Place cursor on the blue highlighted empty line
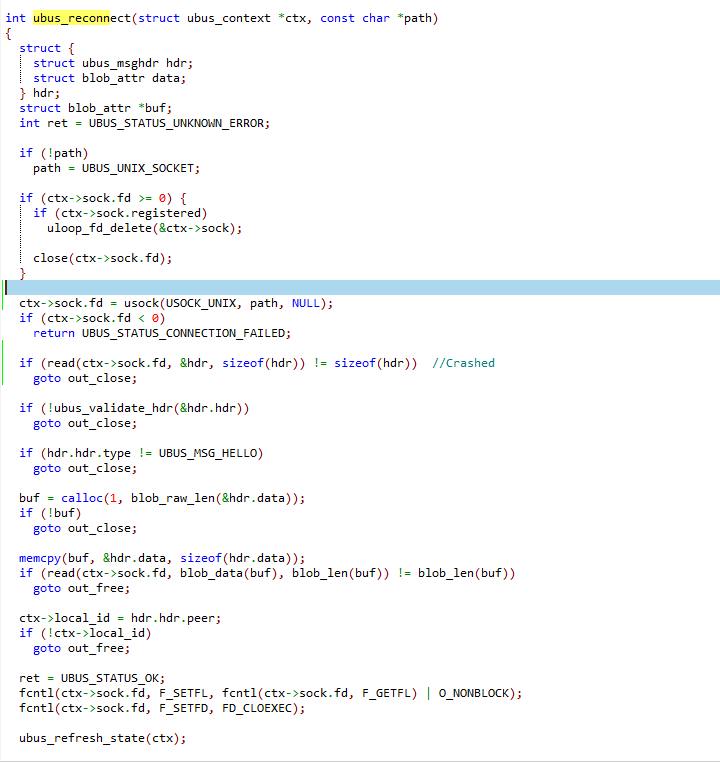720x762 pixels. pos(360,288)
